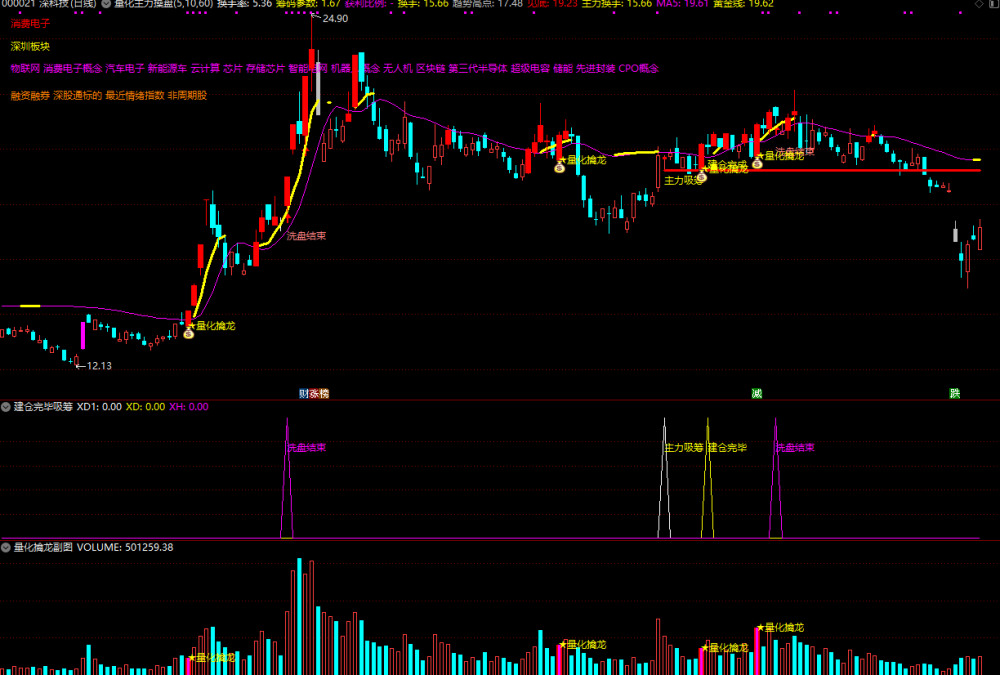The image size is (1000, 675).
Task: Click the green 减 marker icon
Action: coord(756,394)
